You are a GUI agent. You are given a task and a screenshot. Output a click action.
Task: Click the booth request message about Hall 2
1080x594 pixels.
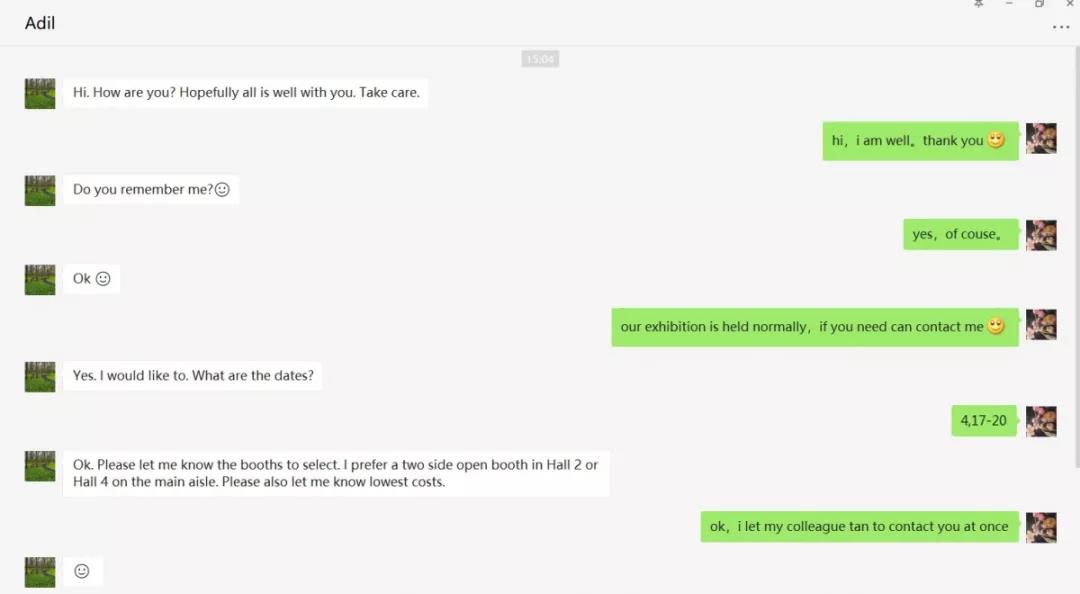[336, 473]
